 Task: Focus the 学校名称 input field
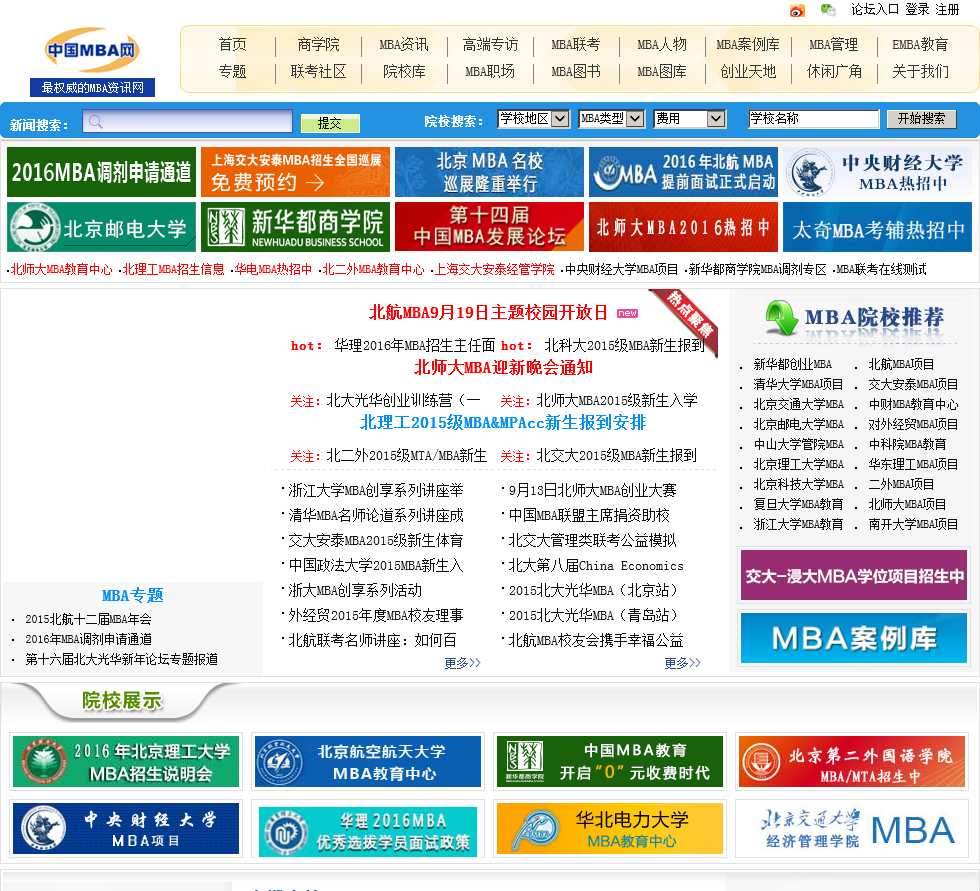pos(814,118)
